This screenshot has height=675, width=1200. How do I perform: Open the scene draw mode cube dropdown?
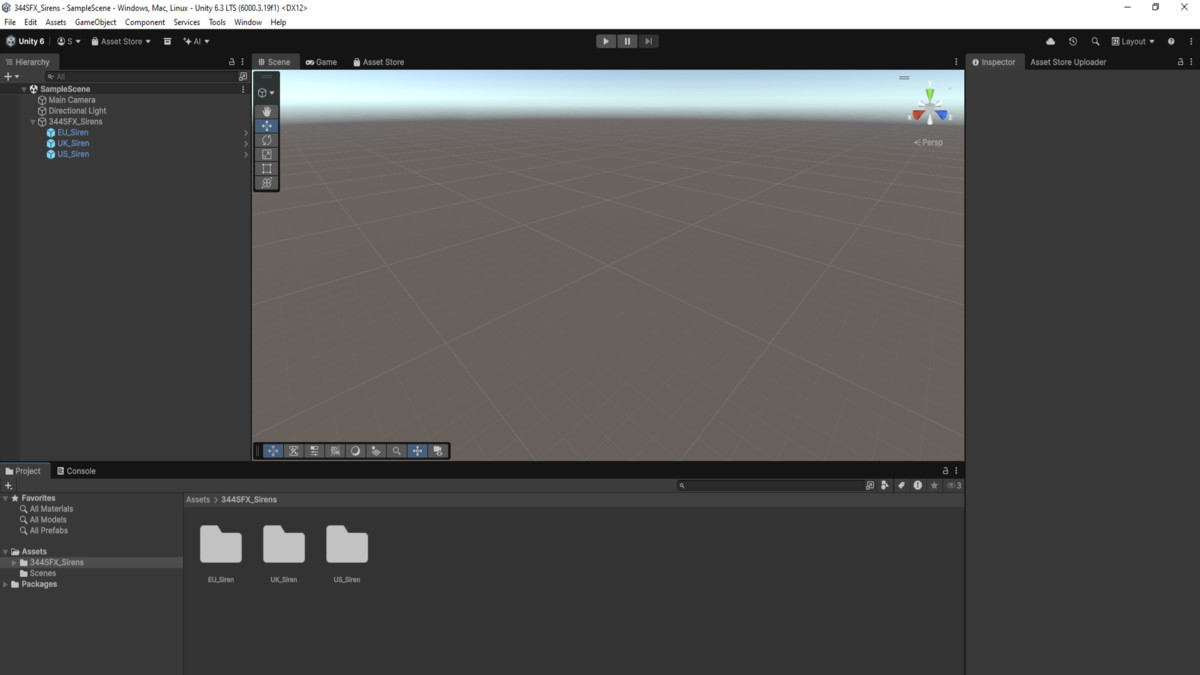pyautogui.click(x=266, y=93)
